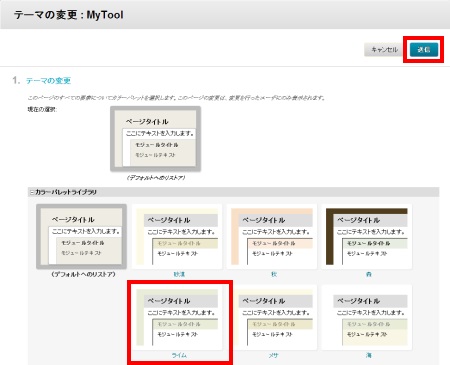
Task: Select the ライム palette thumbnail
Action: (177, 317)
